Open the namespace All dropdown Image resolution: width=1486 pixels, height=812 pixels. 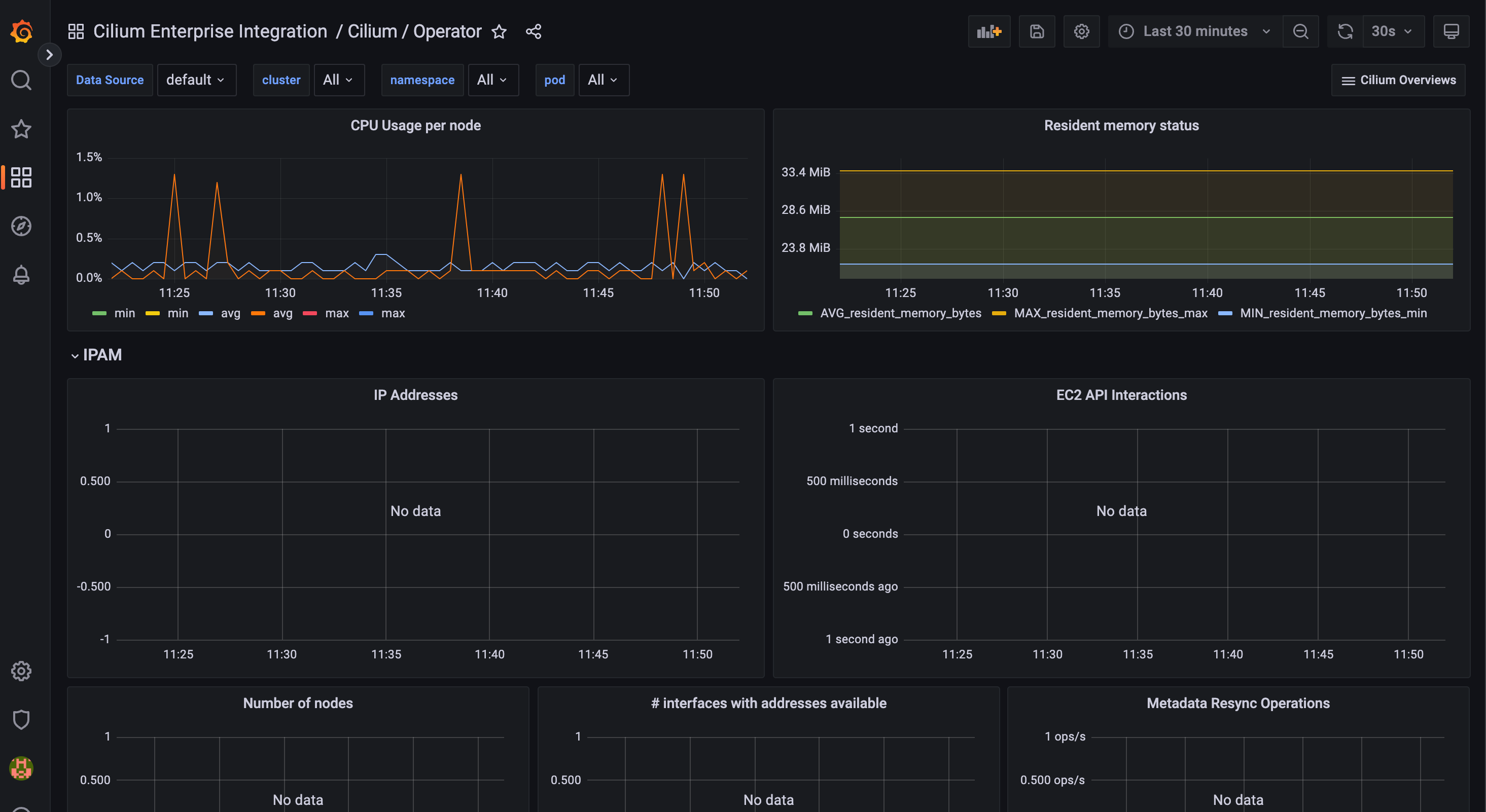492,80
